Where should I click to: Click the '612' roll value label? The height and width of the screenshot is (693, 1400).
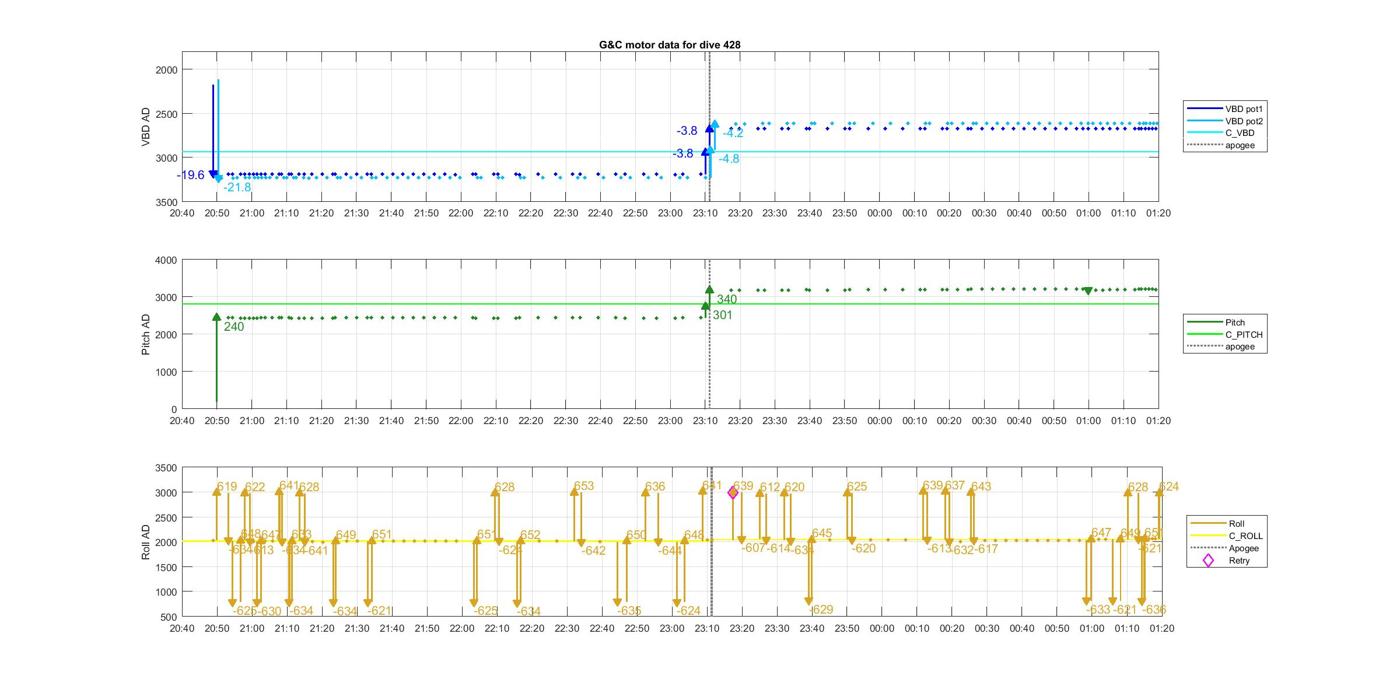770,487
